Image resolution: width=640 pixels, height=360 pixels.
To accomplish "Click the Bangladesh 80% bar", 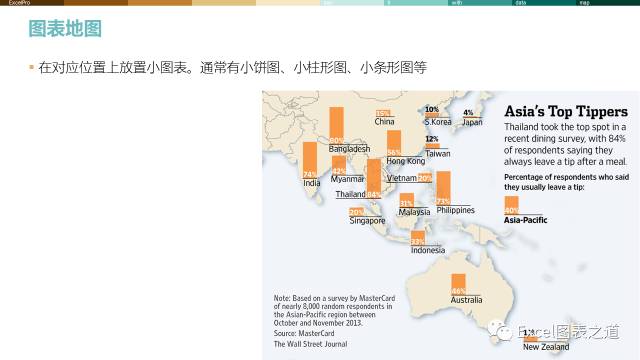I will coord(336,126).
